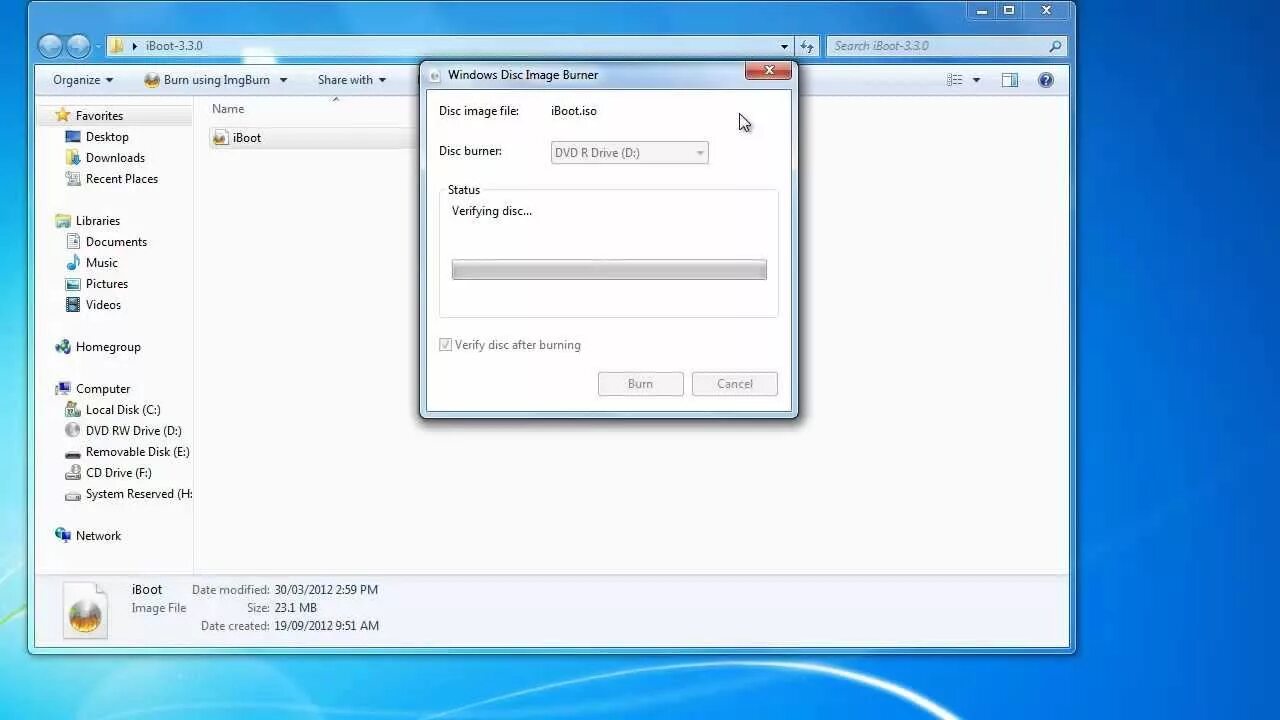1280x720 pixels.
Task: Click the arrow before iBoot-3.3.0 in address bar
Action: tap(135, 46)
